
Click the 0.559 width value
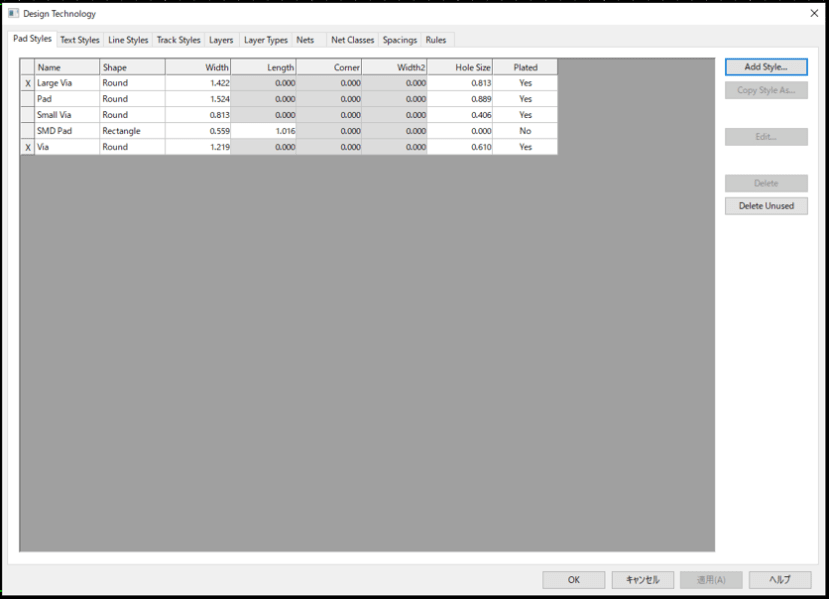198,131
